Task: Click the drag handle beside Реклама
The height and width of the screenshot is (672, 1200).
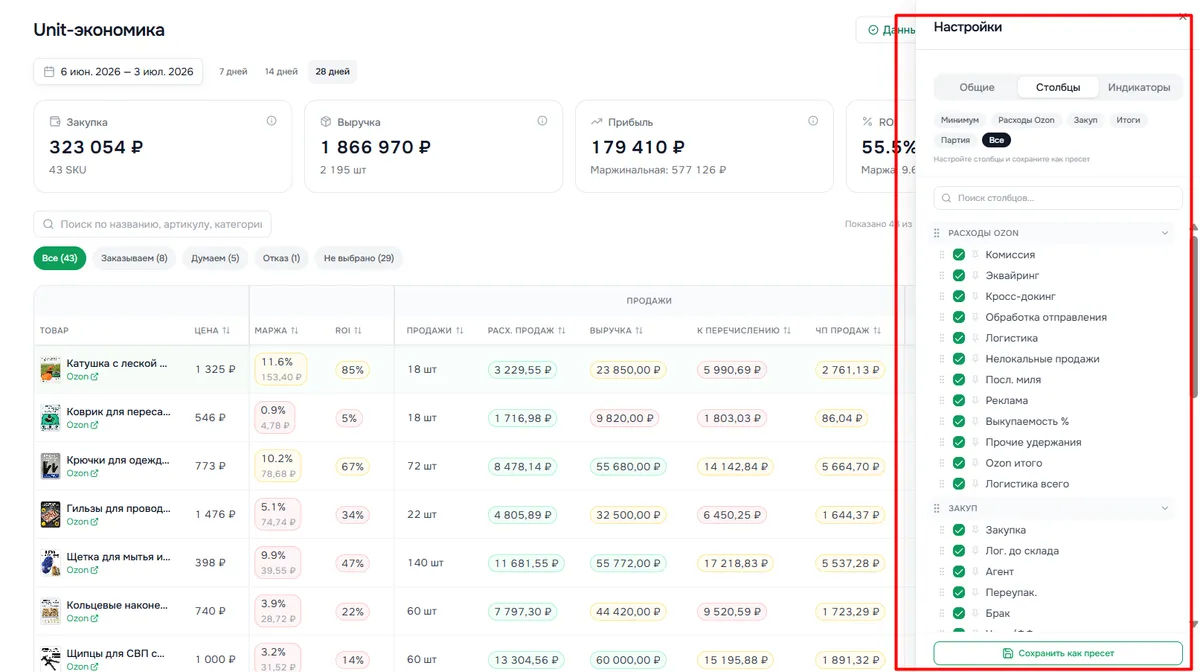Action: pyautogui.click(x=941, y=401)
